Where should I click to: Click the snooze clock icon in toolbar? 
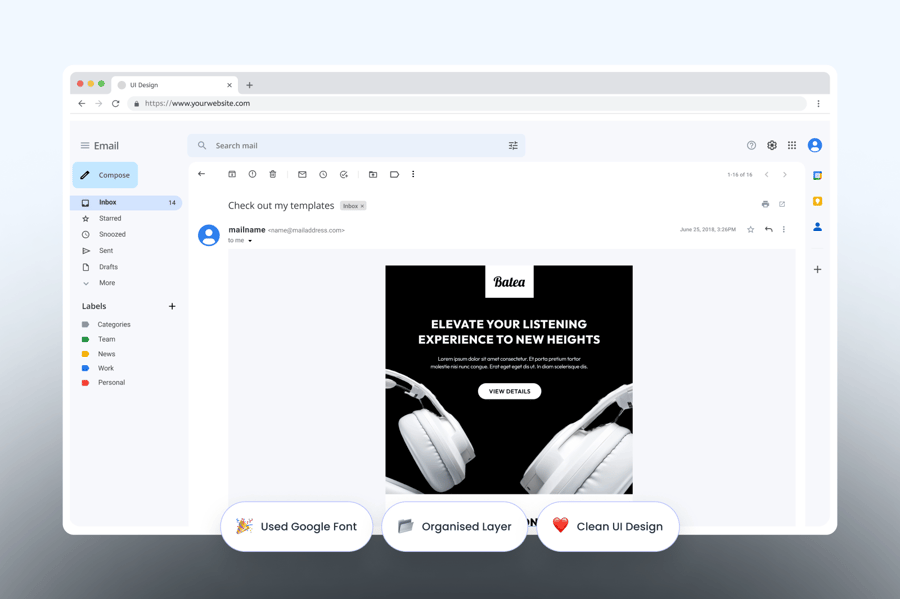(323, 174)
